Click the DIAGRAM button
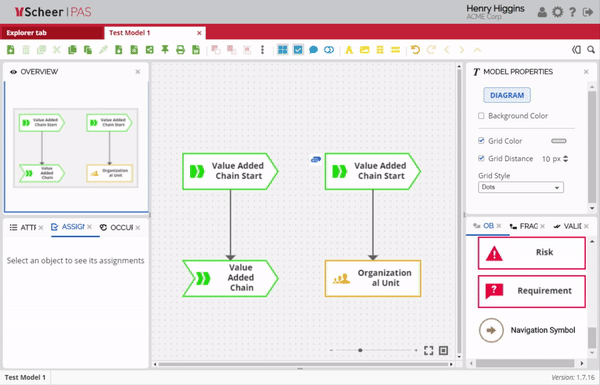The image size is (600, 385). click(x=507, y=95)
